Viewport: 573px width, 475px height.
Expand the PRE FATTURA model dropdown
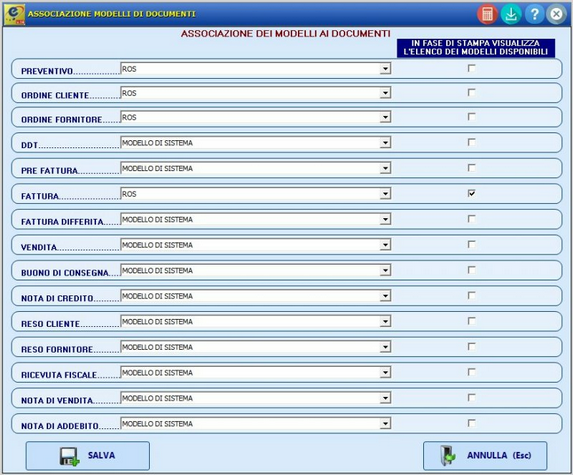pyautogui.click(x=385, y=168)
